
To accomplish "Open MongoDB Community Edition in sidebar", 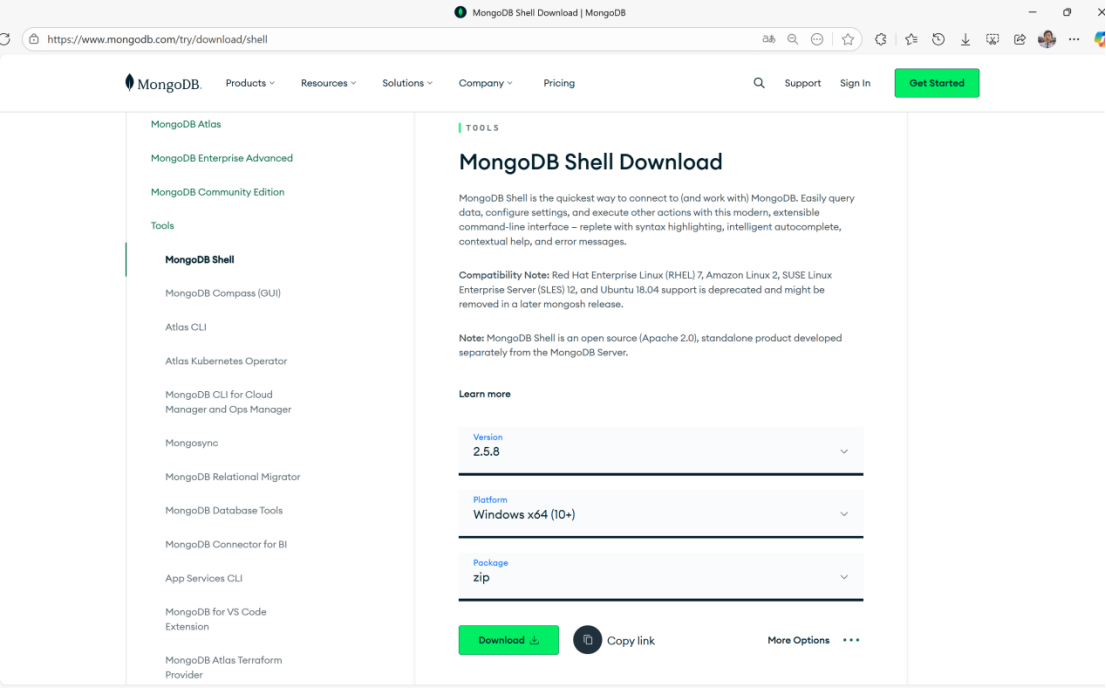I will (217, 192).
